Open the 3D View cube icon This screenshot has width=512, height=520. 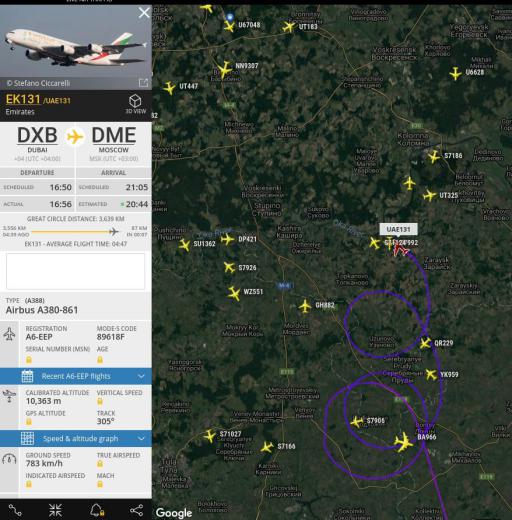[x=135, y=101]
